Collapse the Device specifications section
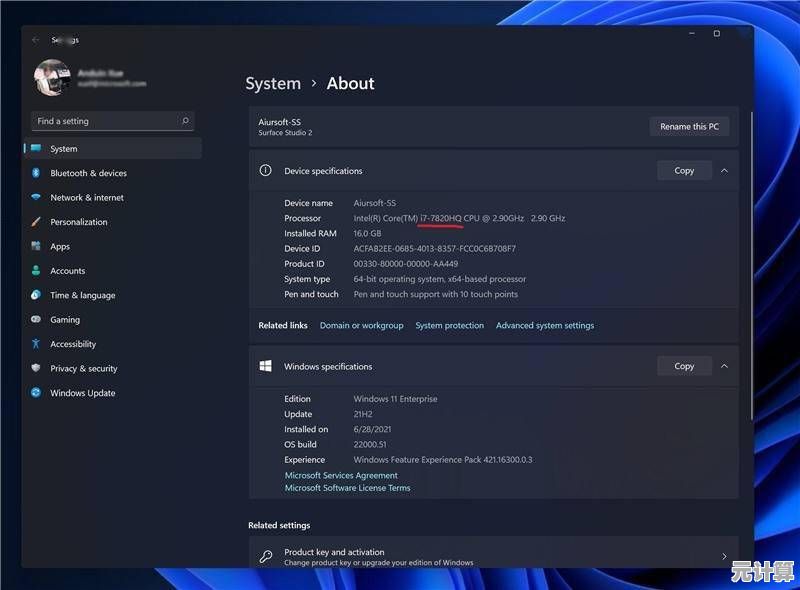 click(724, 170)
